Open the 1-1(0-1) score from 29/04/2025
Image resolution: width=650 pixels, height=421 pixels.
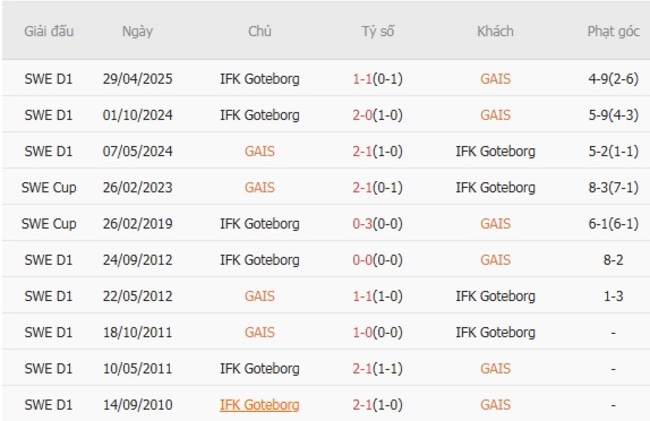(x=378, y=78)
